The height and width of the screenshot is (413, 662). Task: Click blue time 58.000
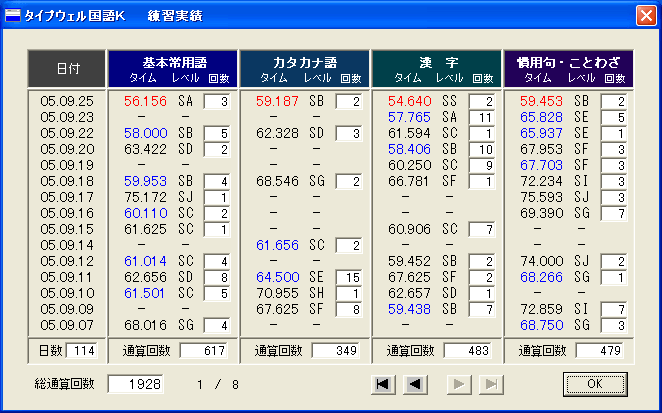pos(145,133)
